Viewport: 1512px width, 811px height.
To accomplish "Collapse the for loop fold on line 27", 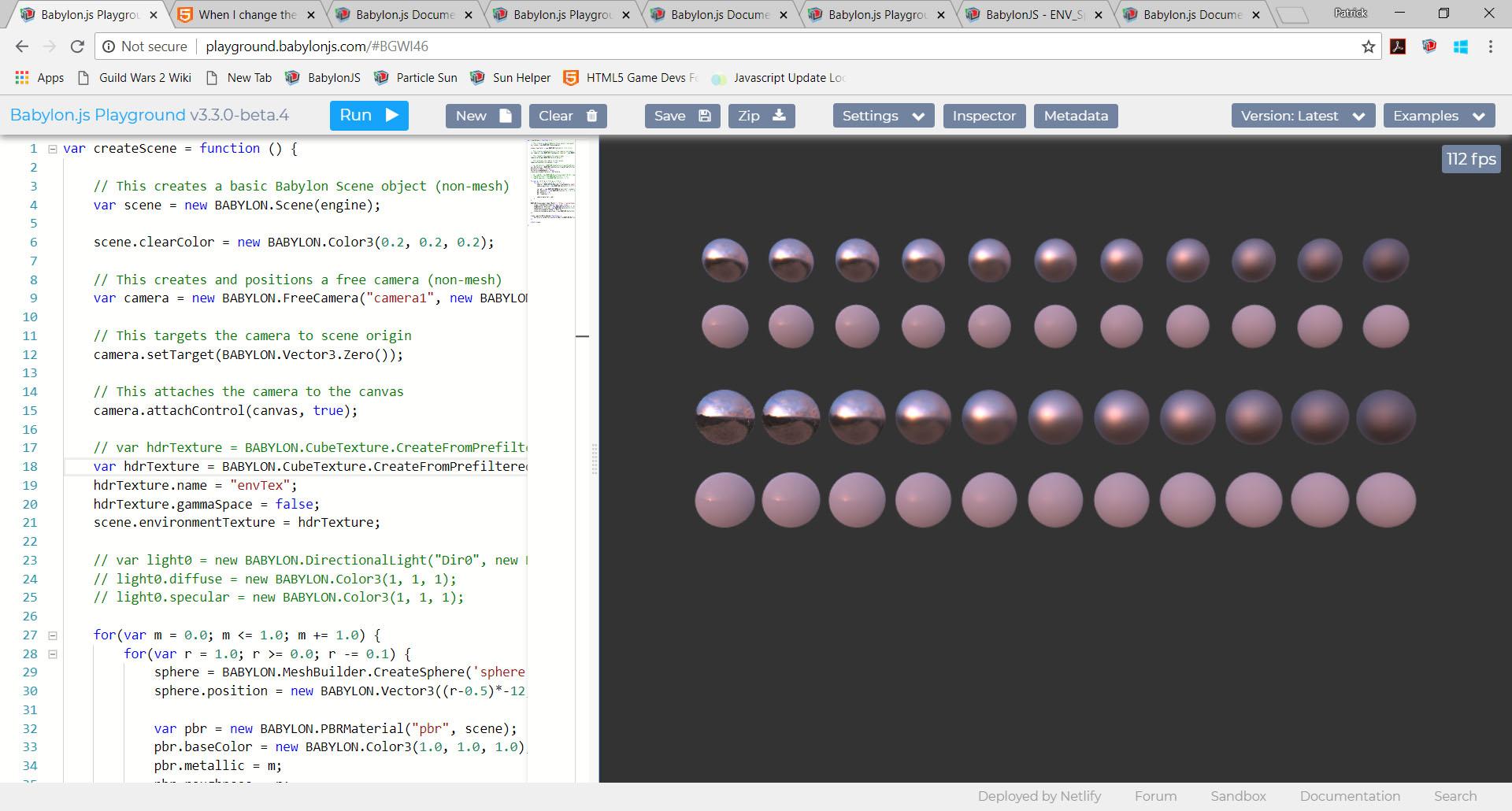I will tap(53, 635).
